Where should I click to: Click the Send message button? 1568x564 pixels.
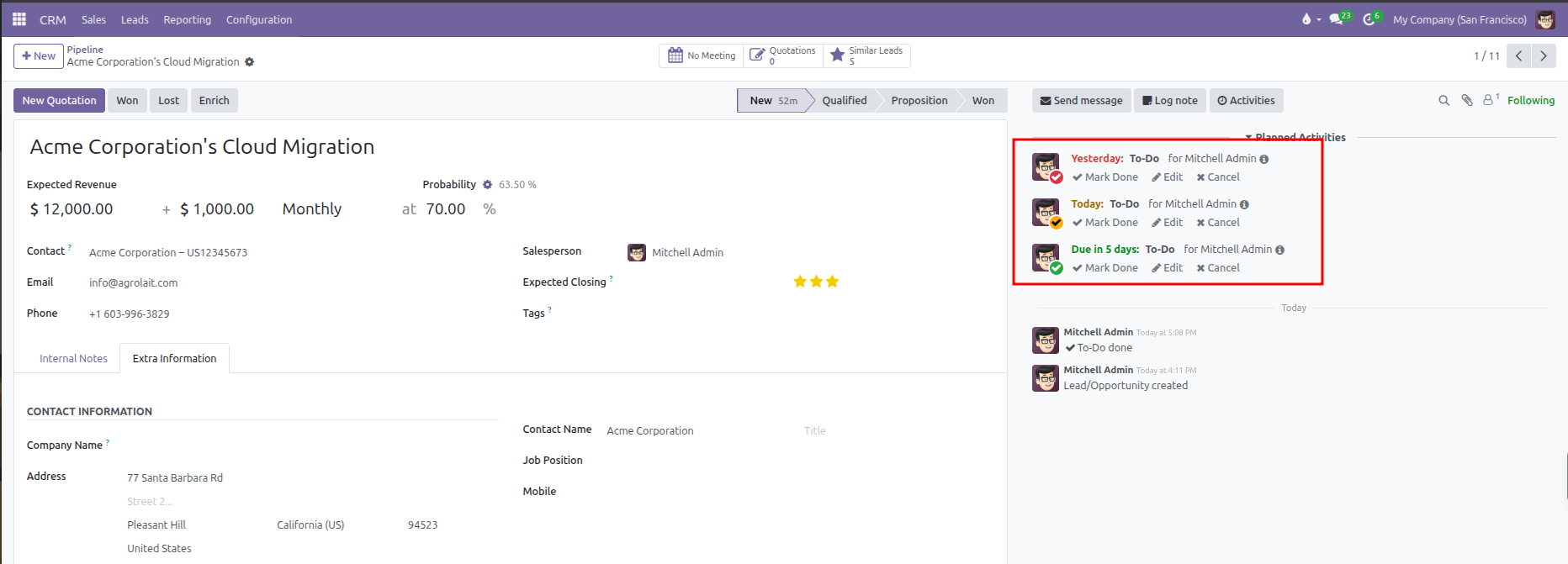coord(1081,100)
